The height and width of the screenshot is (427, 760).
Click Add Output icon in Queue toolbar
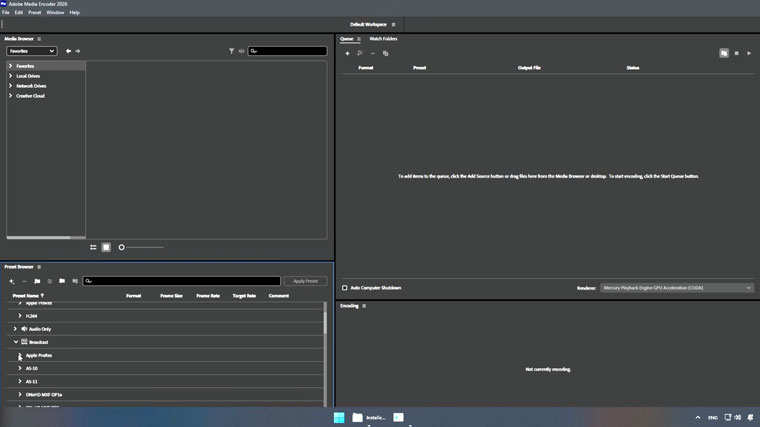point(360,53)
